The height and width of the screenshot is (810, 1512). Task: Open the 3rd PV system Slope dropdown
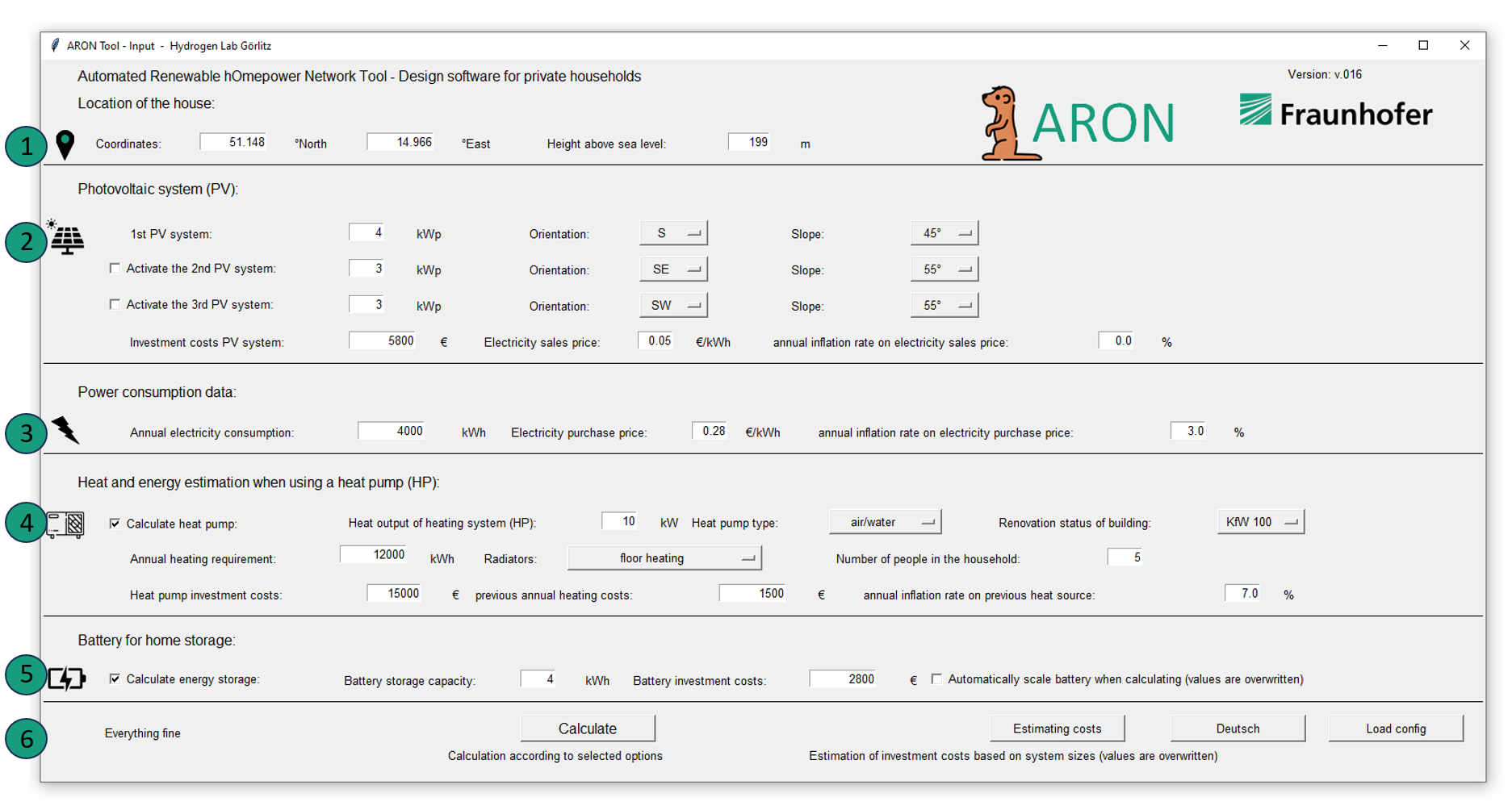tap(944, 306)
